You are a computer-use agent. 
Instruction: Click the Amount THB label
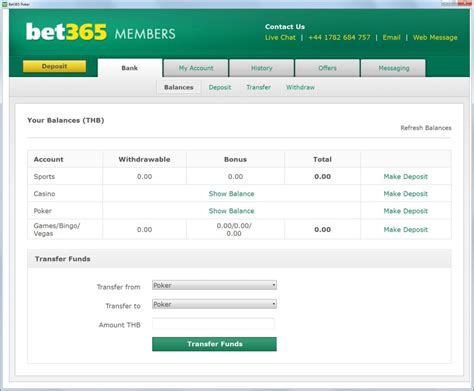tap(119, 325)
